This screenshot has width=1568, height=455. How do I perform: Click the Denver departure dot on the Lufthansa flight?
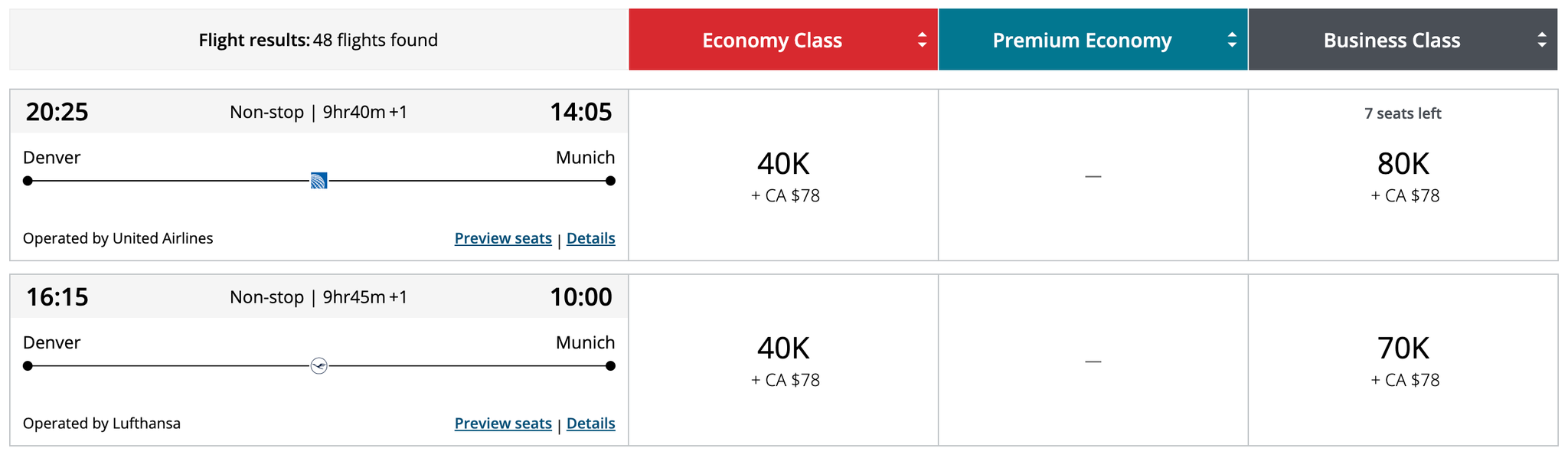[28, 365]
